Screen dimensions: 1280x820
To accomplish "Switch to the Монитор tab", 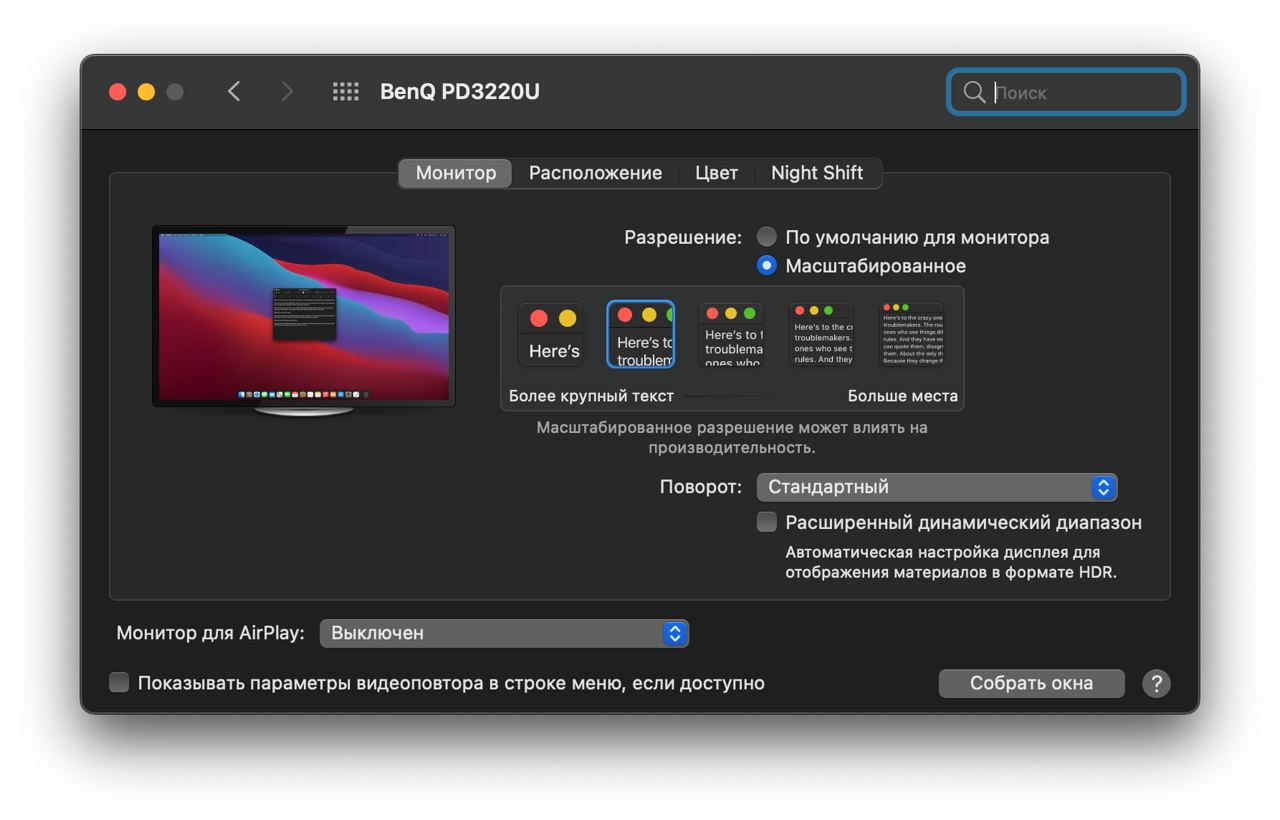I will [455, 173].
